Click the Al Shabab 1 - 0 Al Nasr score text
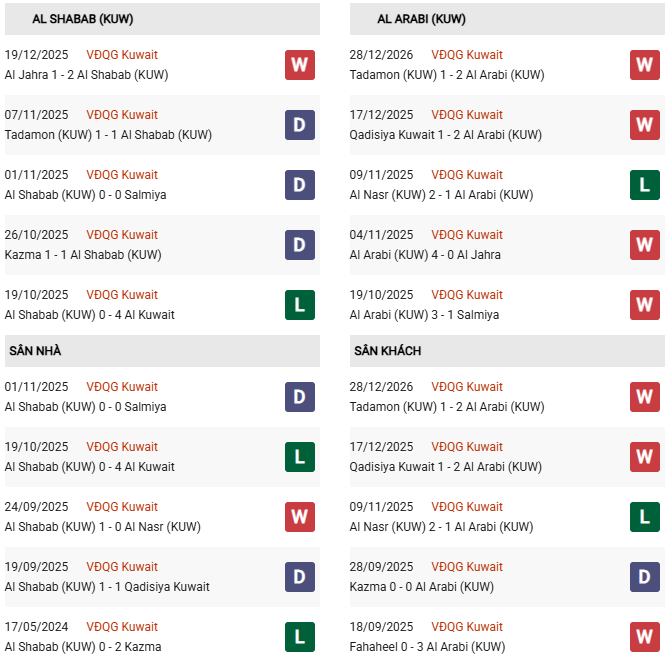The height and width of the screenshot is (662, 666). pyautogui.click(x=102, y=527)
